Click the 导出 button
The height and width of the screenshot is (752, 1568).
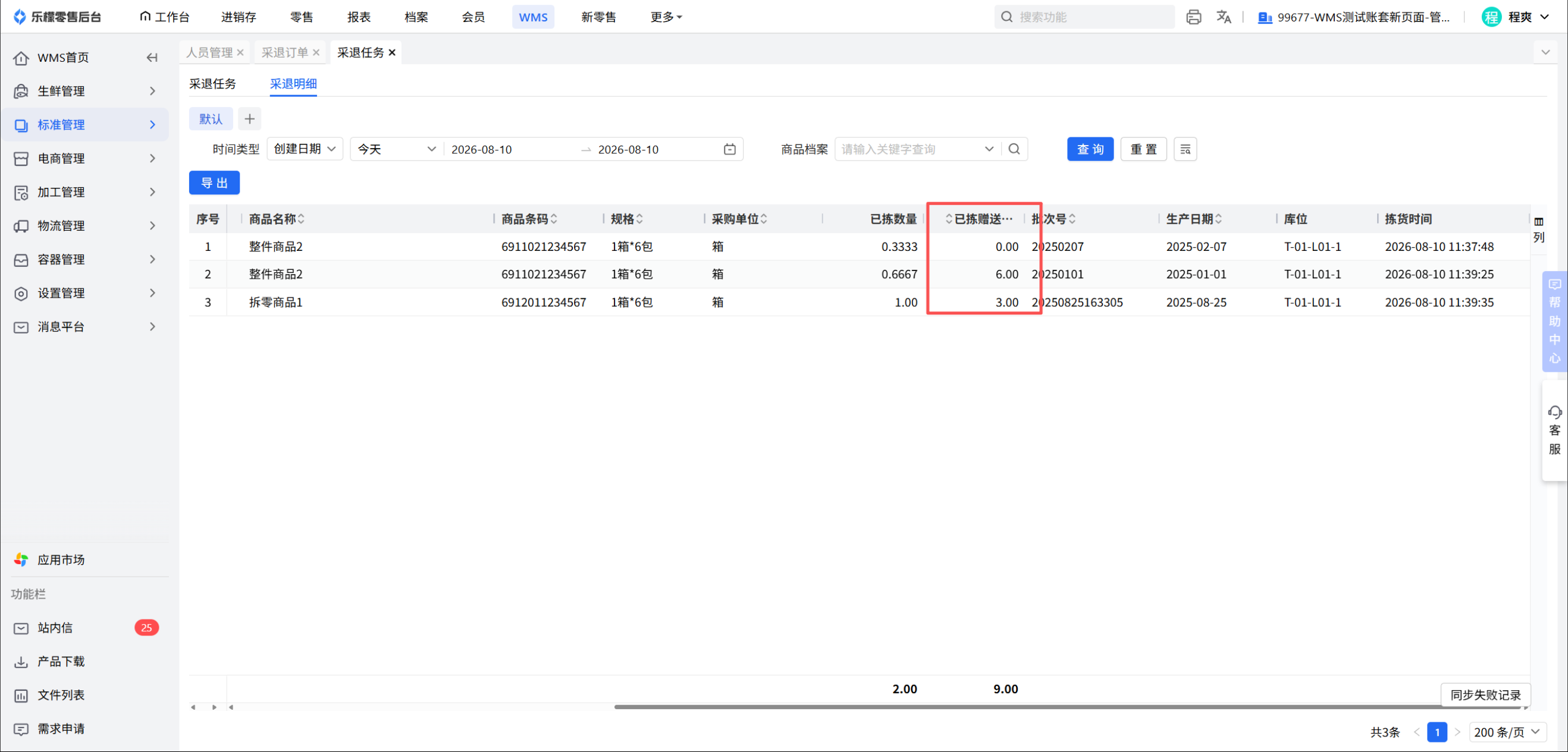pyautogui.click(x=214, y=183)
